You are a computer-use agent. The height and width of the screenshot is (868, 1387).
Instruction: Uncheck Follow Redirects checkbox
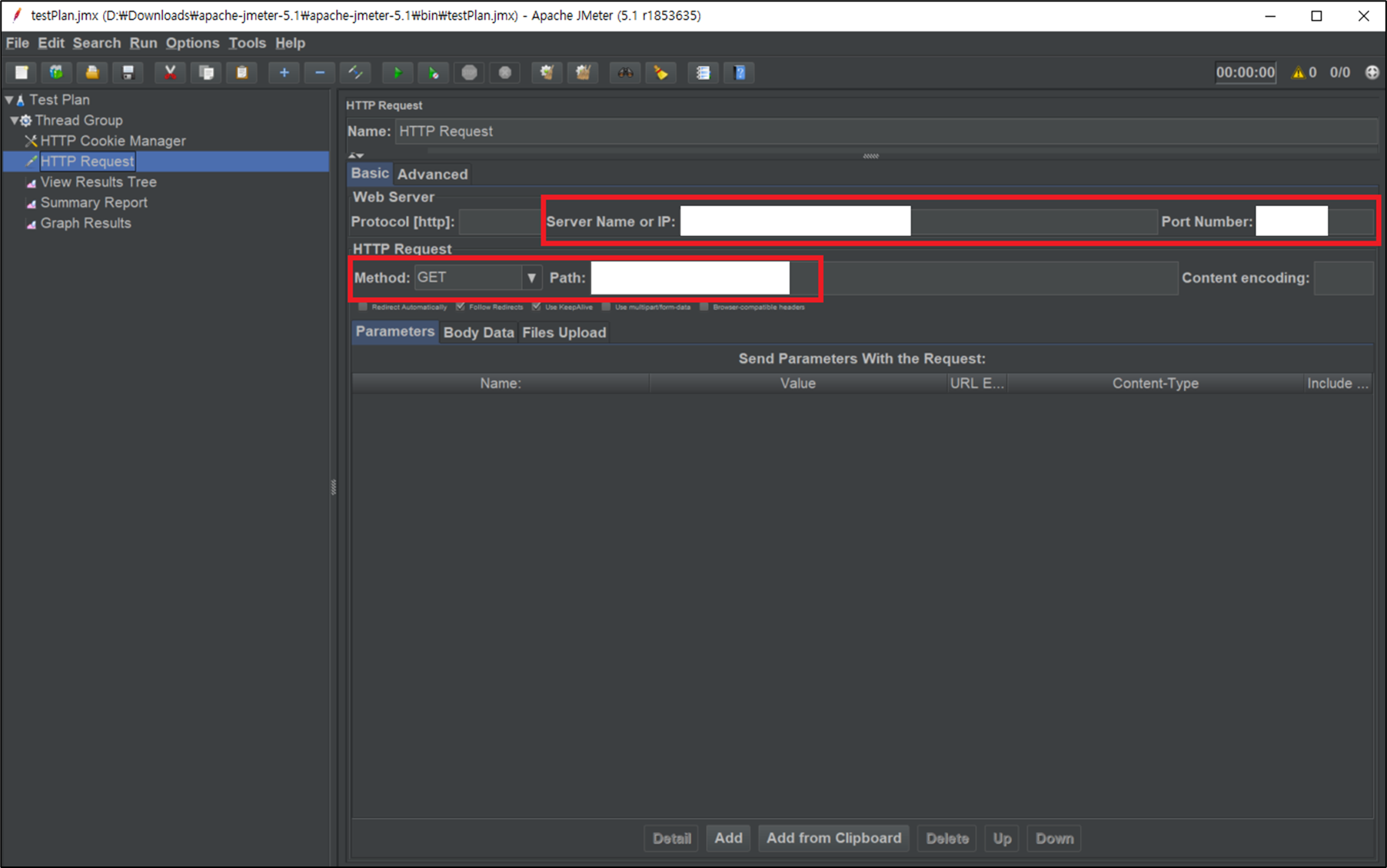coord(460,307)
